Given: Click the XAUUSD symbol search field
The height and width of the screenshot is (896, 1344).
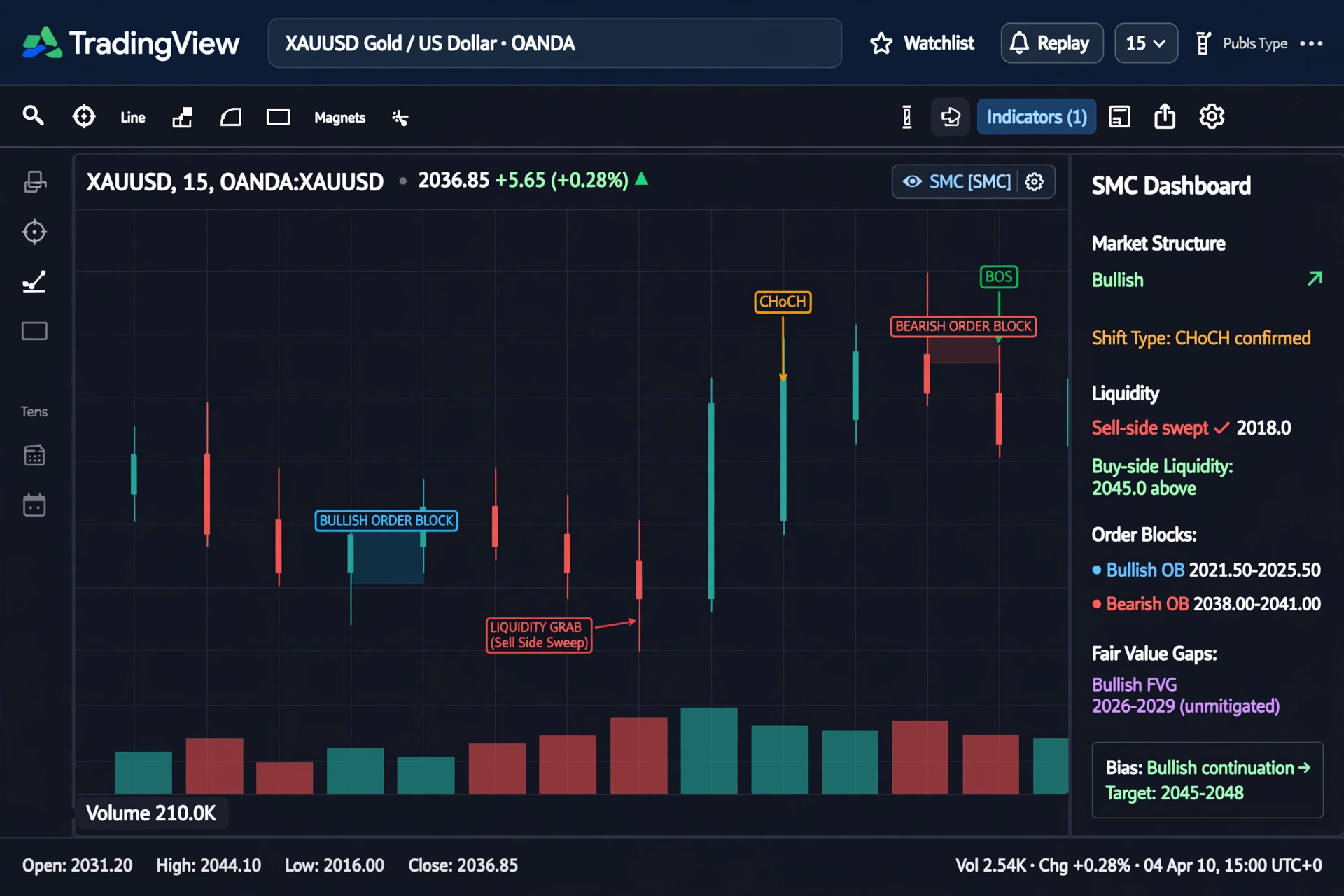Looking at the screenshot, I should click(554, 43).
